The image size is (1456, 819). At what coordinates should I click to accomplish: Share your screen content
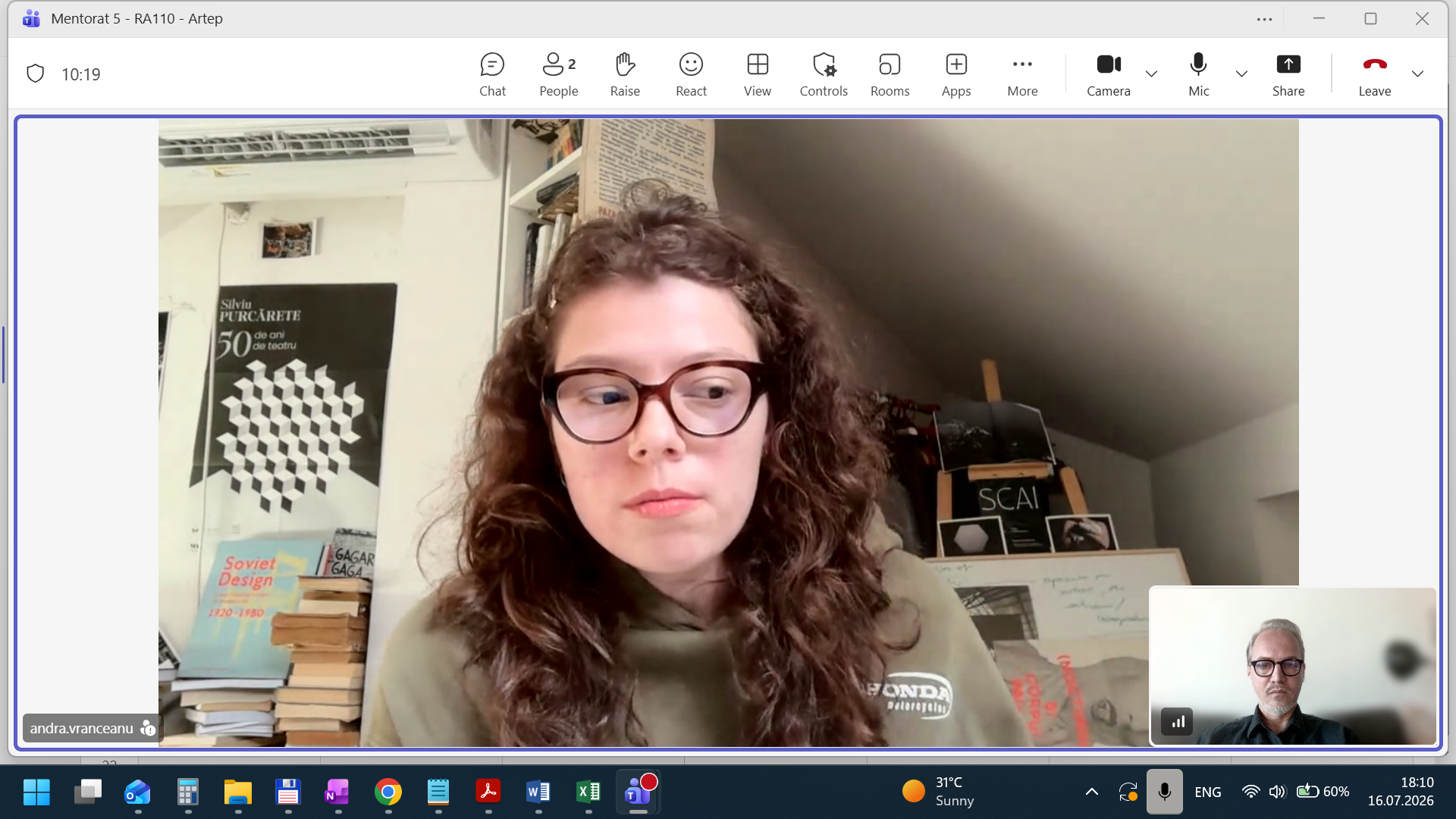coord(1288,74)
